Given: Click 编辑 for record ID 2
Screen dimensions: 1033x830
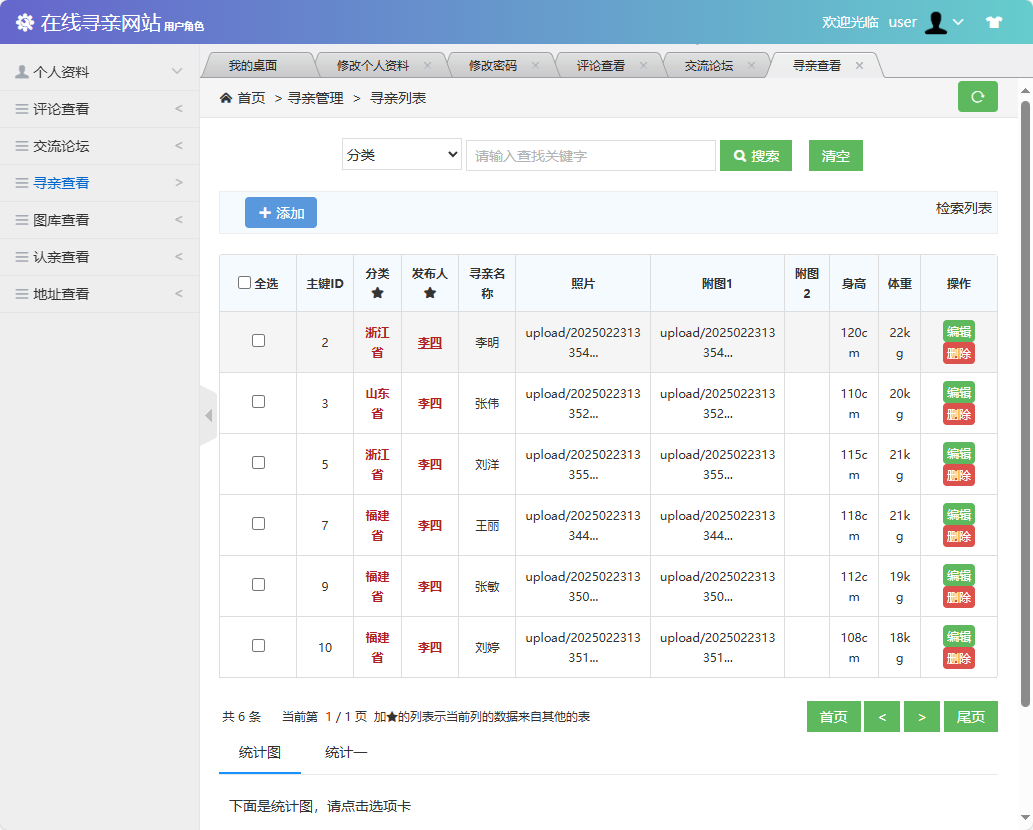Looking at the screenshot, I should pos(958,330).
